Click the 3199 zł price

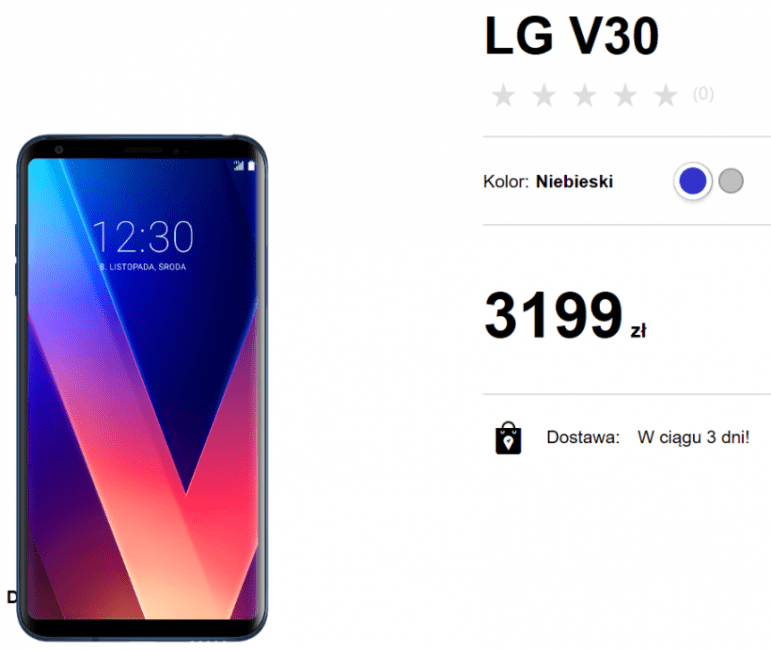coord(565,316)
